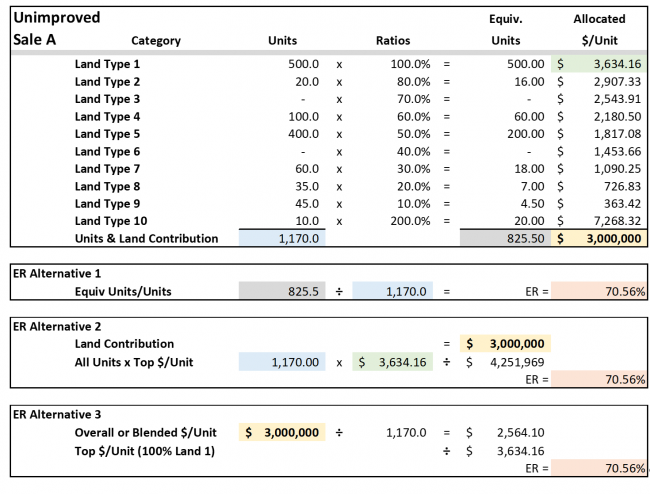
Task: Click the Land Type 9 label
Action: (108, 204)
